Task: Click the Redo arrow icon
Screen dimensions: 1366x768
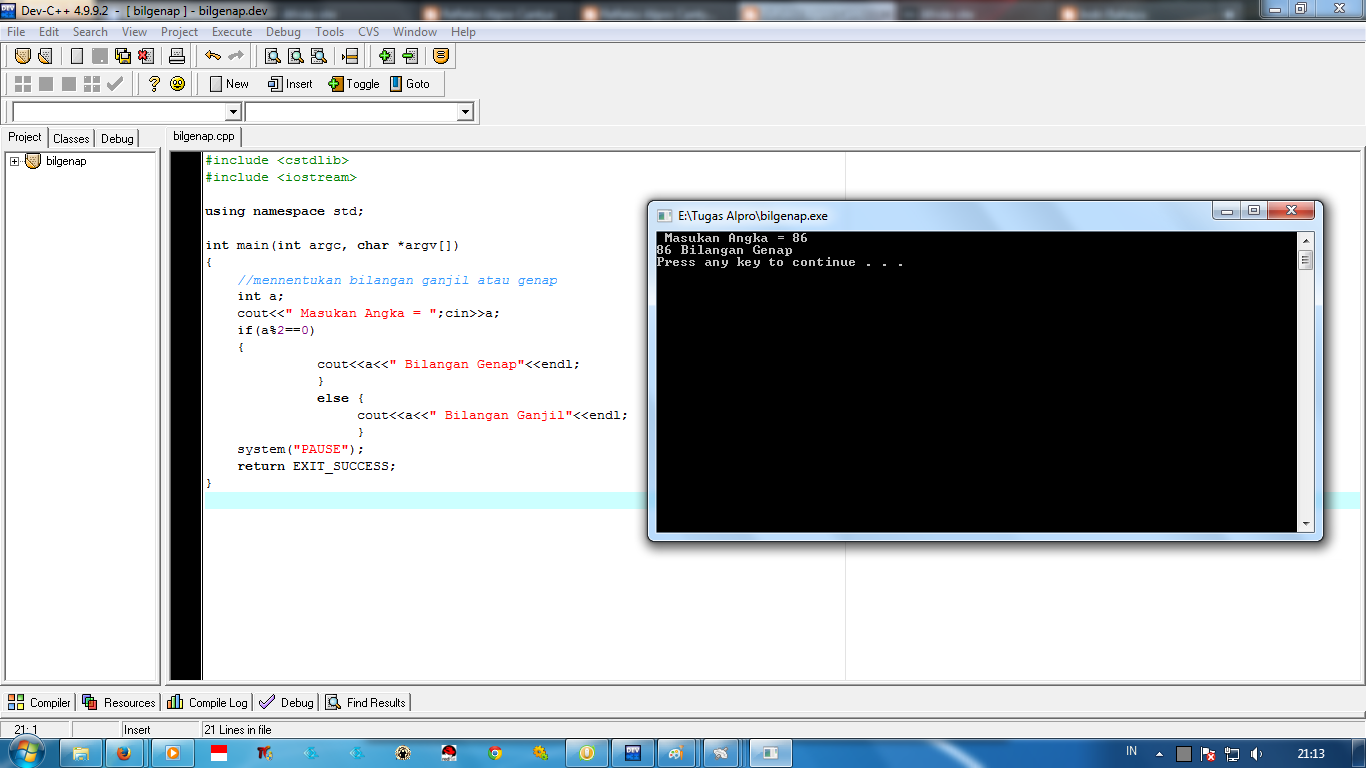Action: pos(236,56)
